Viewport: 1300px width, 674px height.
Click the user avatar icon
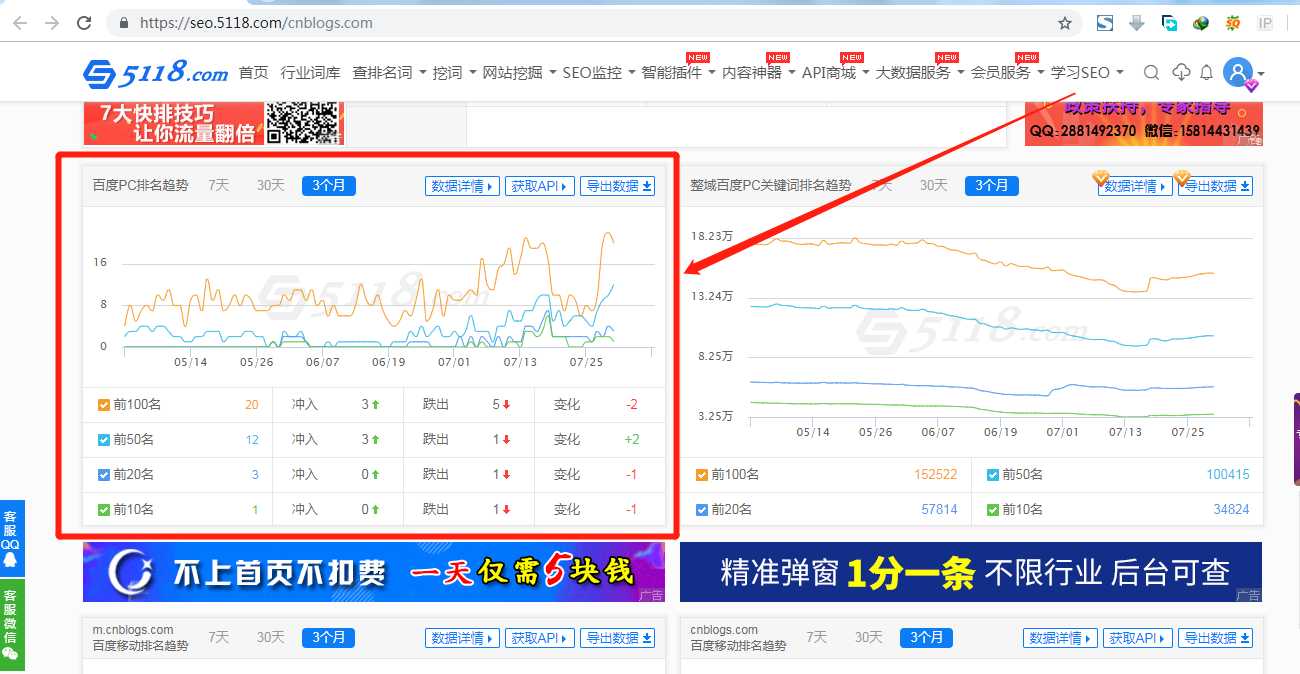point(1238,72)
